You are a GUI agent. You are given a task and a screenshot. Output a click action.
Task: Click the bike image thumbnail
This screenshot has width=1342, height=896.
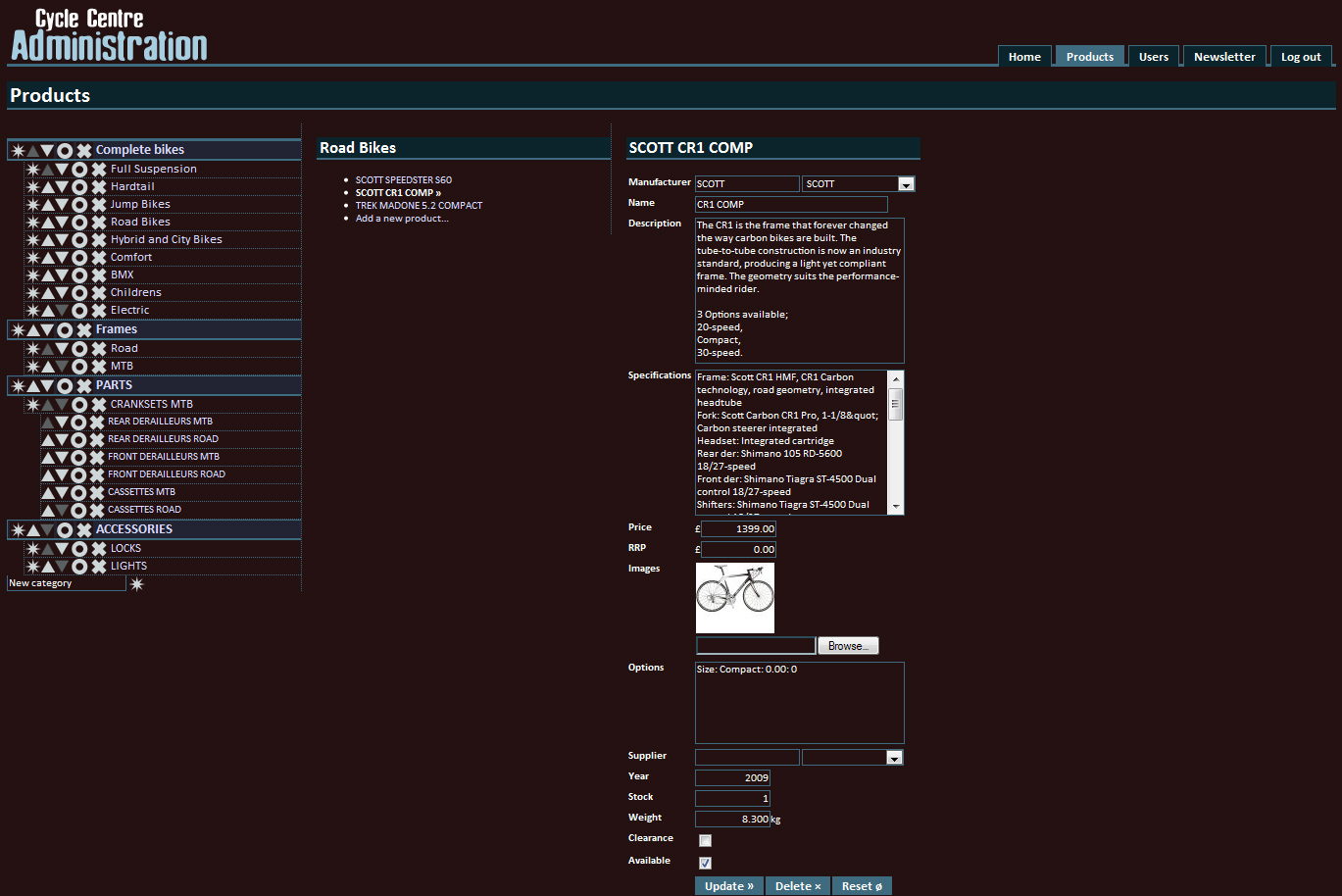734,597
